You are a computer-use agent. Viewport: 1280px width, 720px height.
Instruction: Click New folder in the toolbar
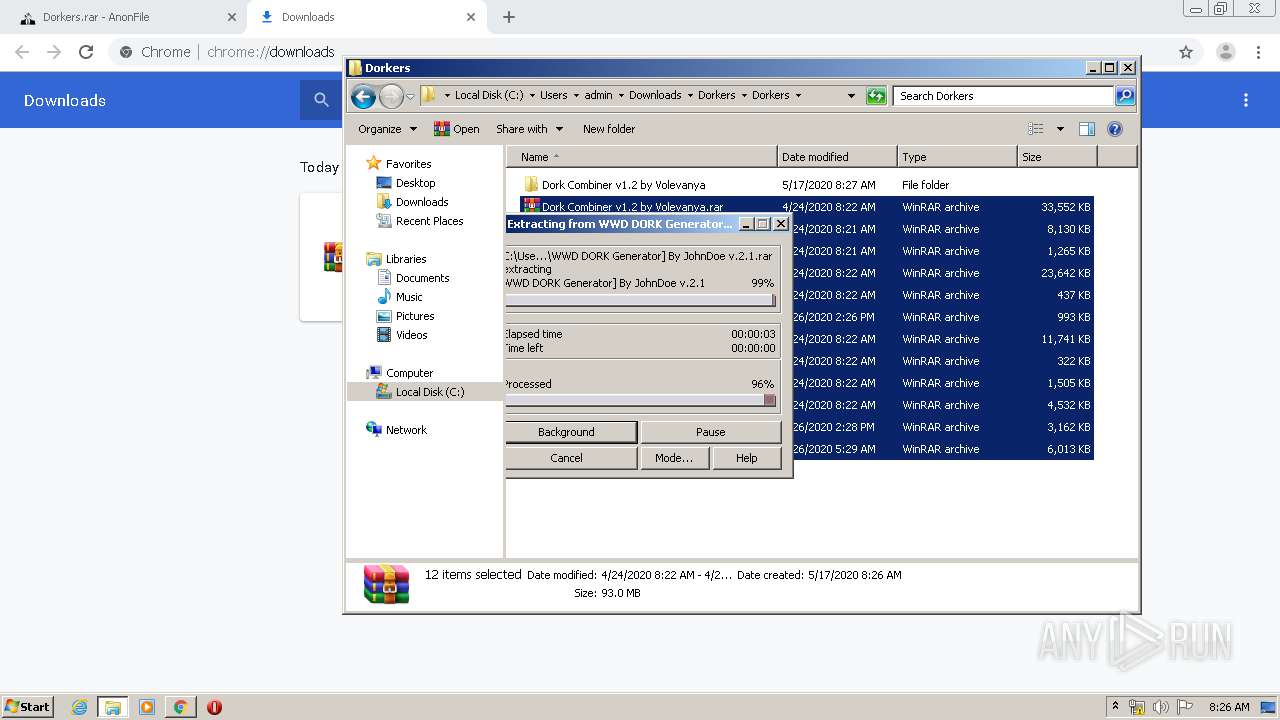point(609,129)
